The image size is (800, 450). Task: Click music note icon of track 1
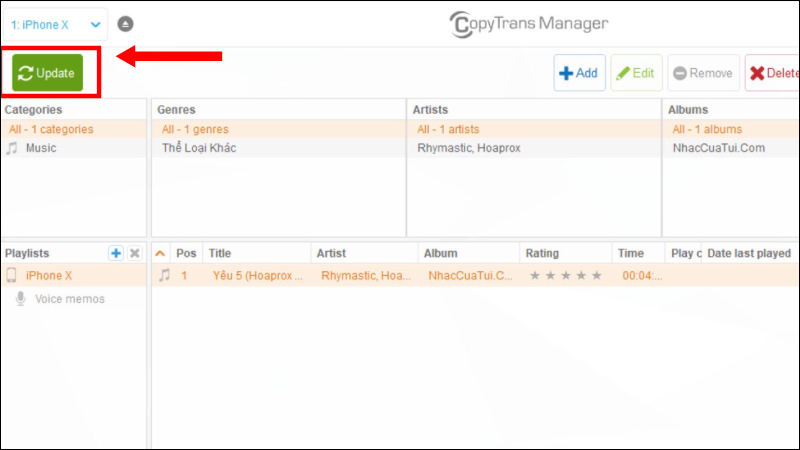(164, 276)
